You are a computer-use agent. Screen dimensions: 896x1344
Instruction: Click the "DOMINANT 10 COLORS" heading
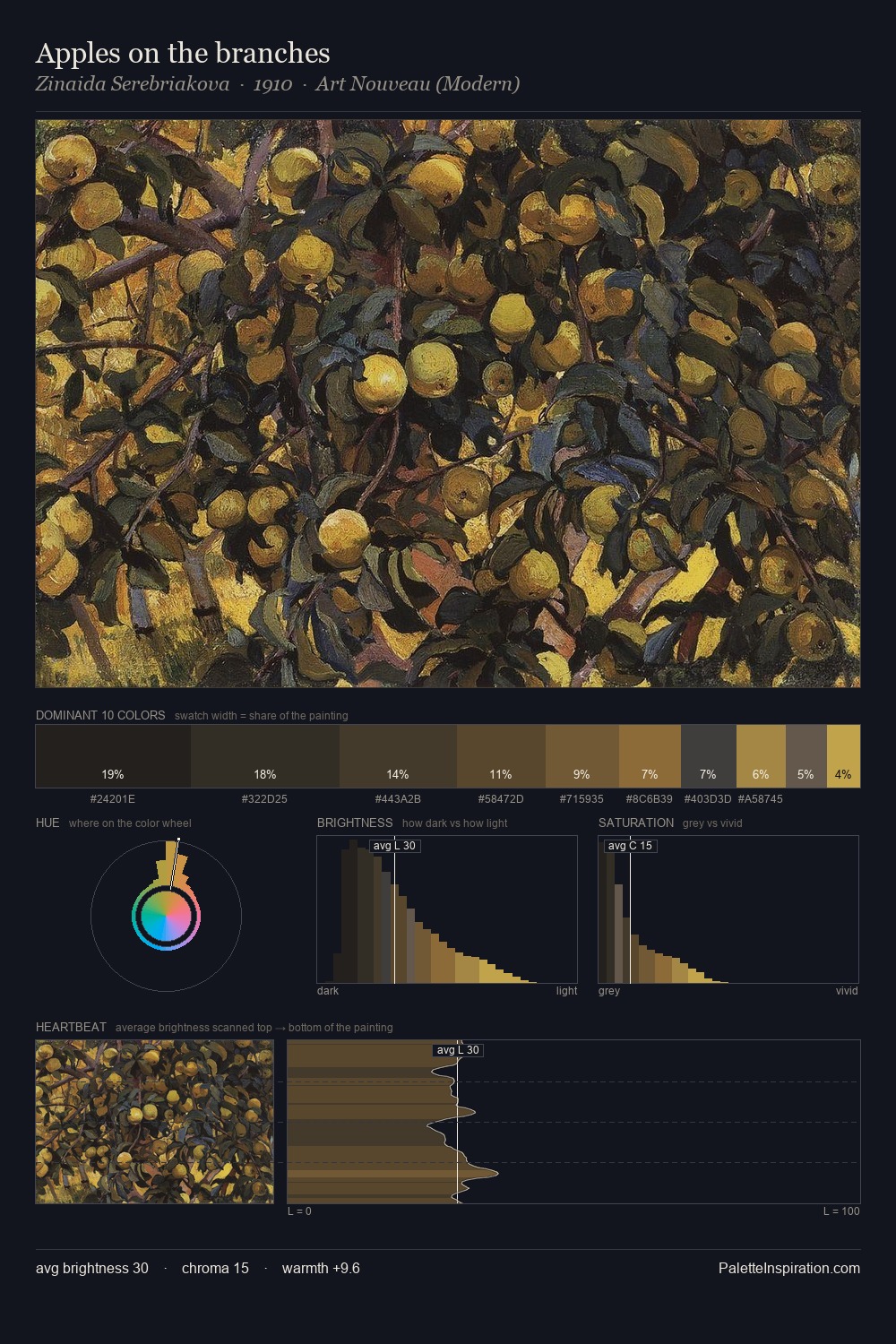[100, 715]
